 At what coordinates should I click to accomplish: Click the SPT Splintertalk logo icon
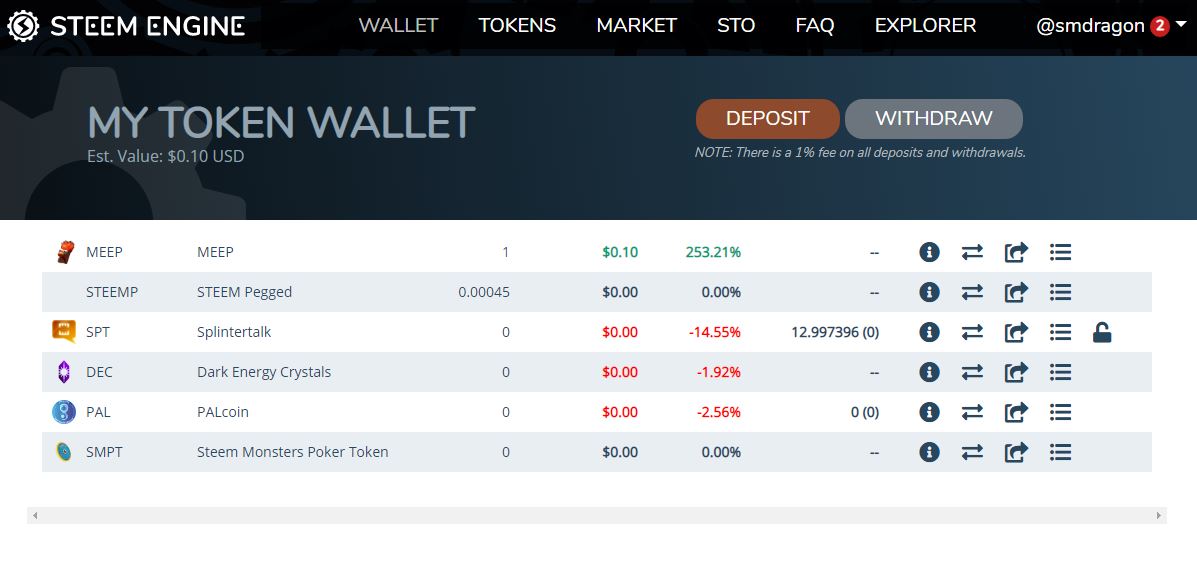tap(64, 332)
